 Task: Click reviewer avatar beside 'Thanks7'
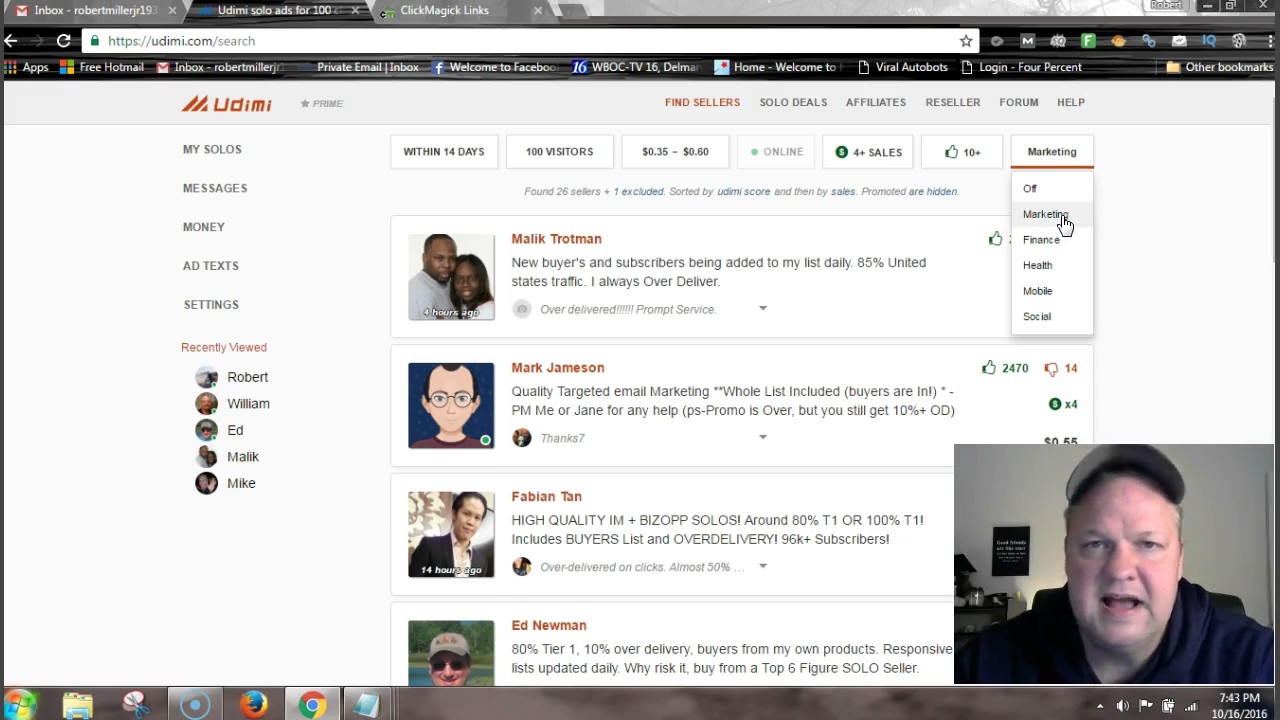[x=522, y=438]
